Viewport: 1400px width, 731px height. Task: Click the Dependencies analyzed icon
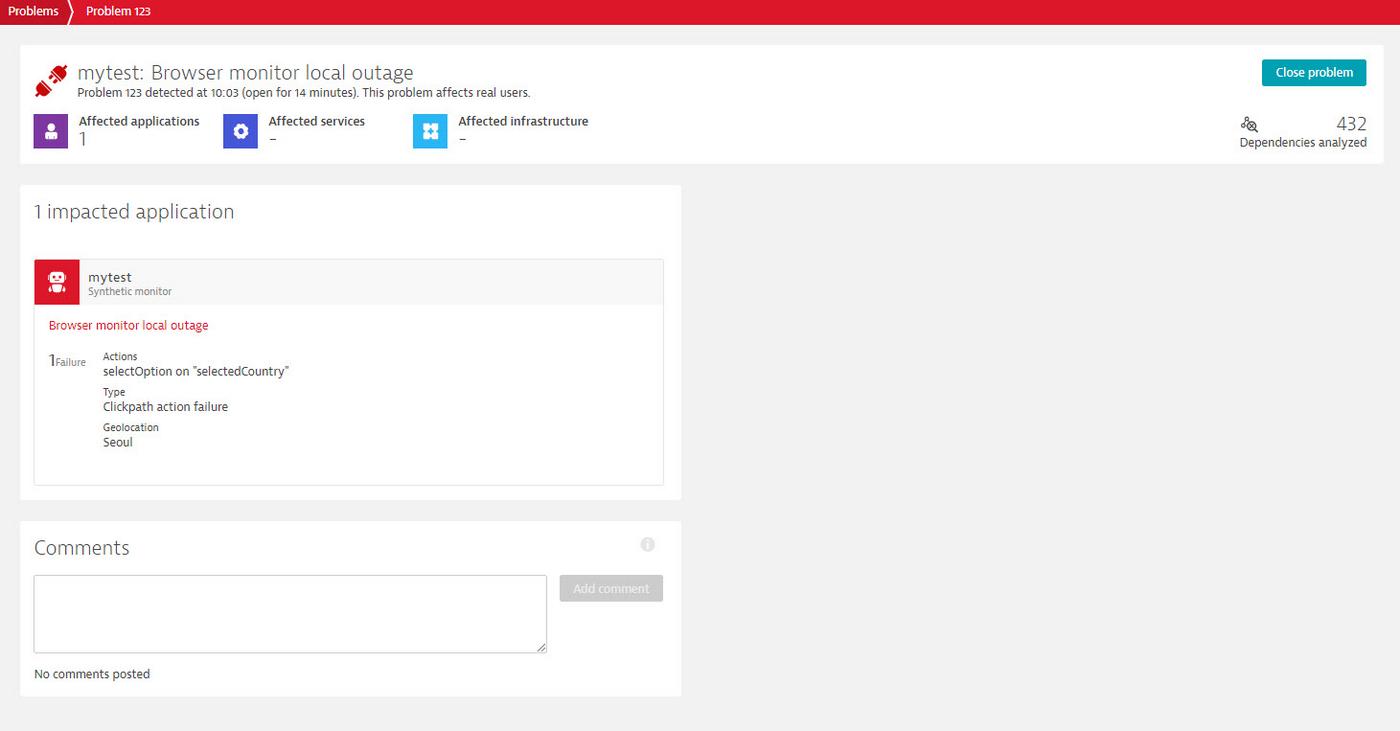pyautogui.click(x=1249, y=124)
